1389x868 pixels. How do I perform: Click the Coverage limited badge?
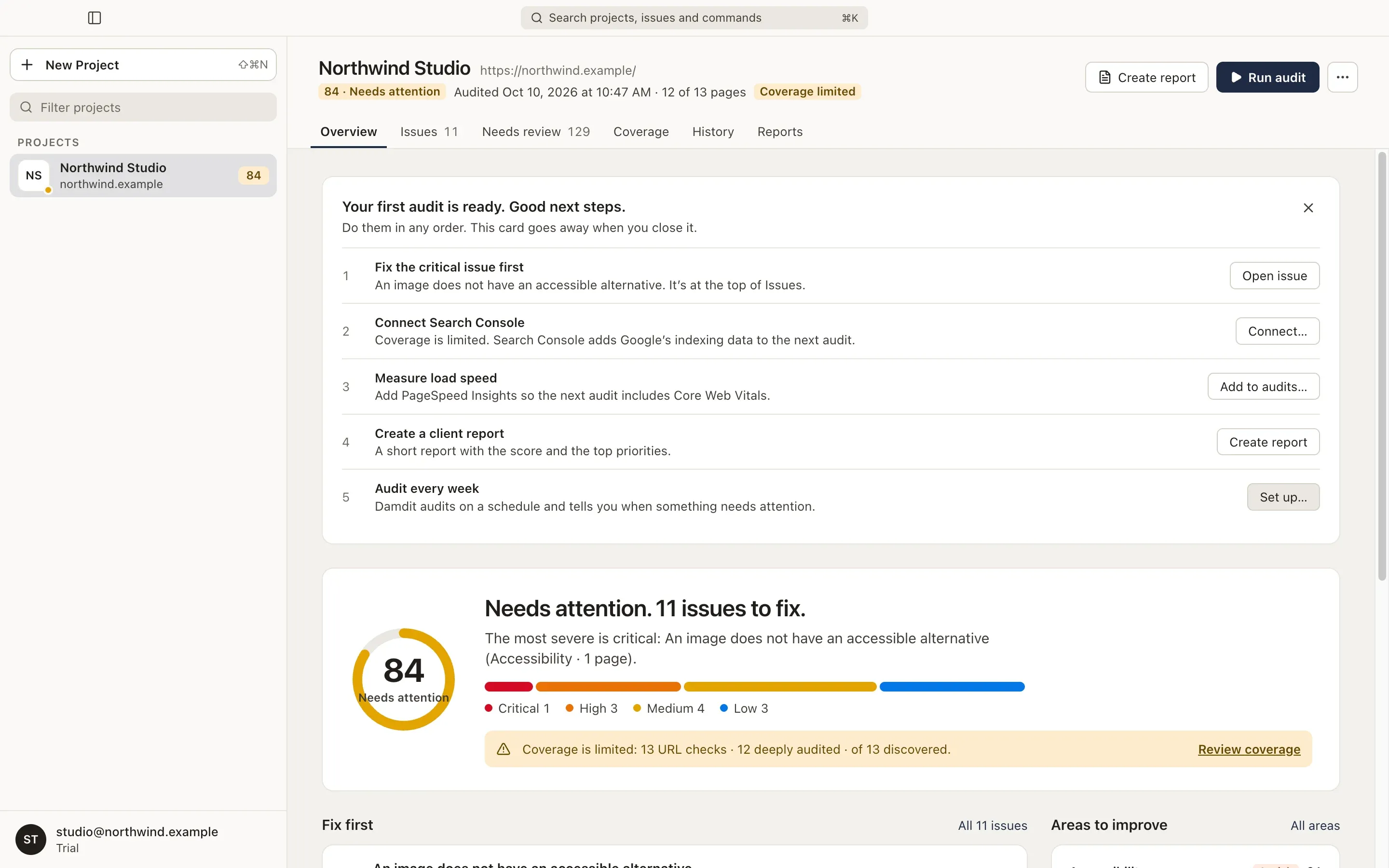(807, 92)
